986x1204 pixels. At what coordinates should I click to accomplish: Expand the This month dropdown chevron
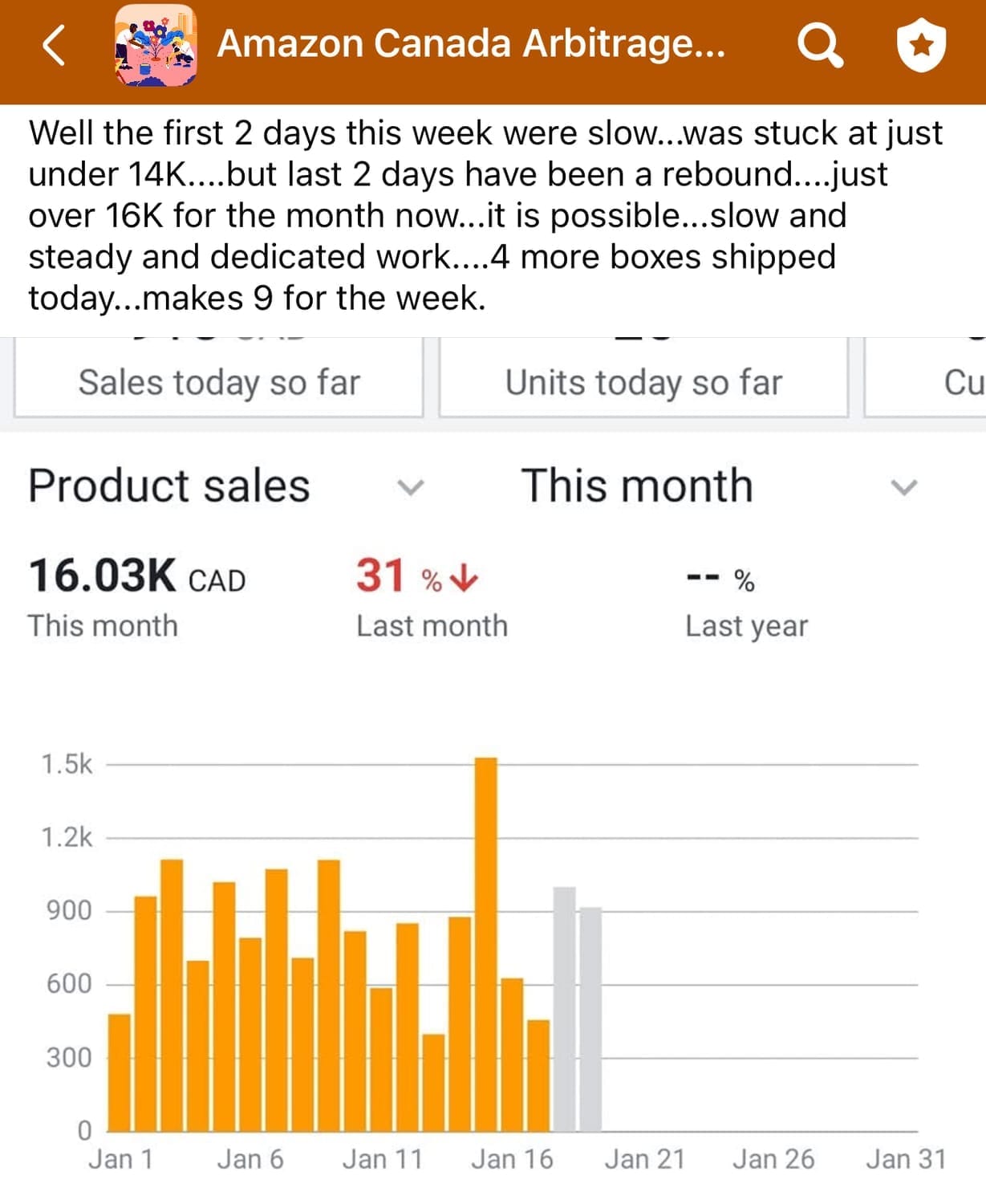pos(904,487)
